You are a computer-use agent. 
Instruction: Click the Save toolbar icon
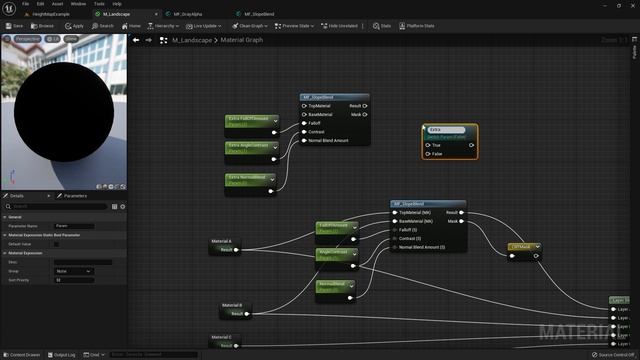14,26
